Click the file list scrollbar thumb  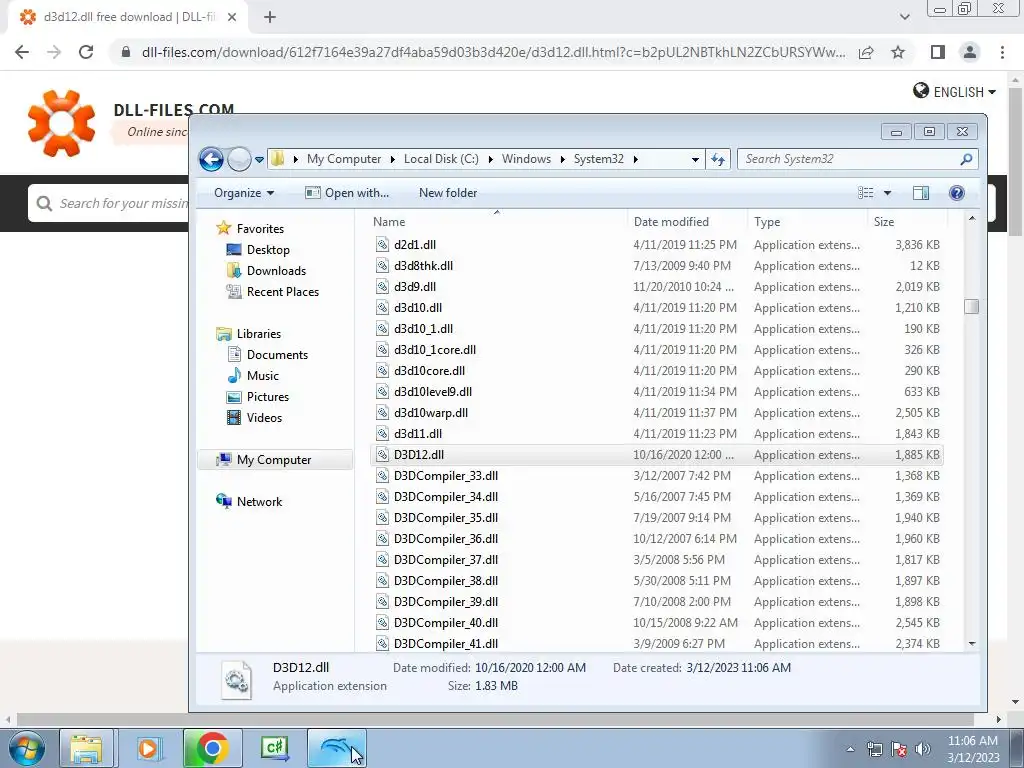click(x=972, y=306)
